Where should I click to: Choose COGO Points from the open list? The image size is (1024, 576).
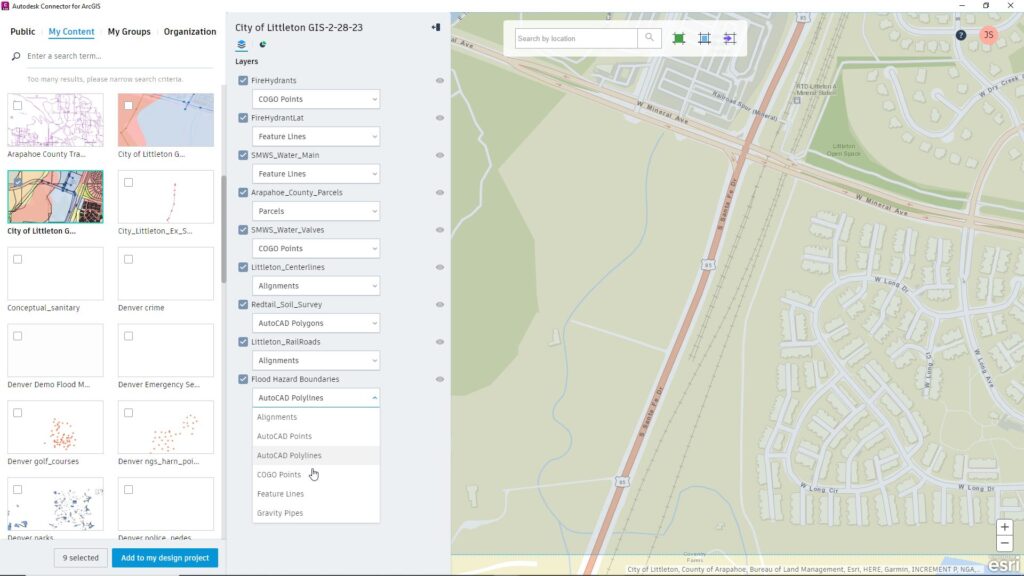coord(315,474)
